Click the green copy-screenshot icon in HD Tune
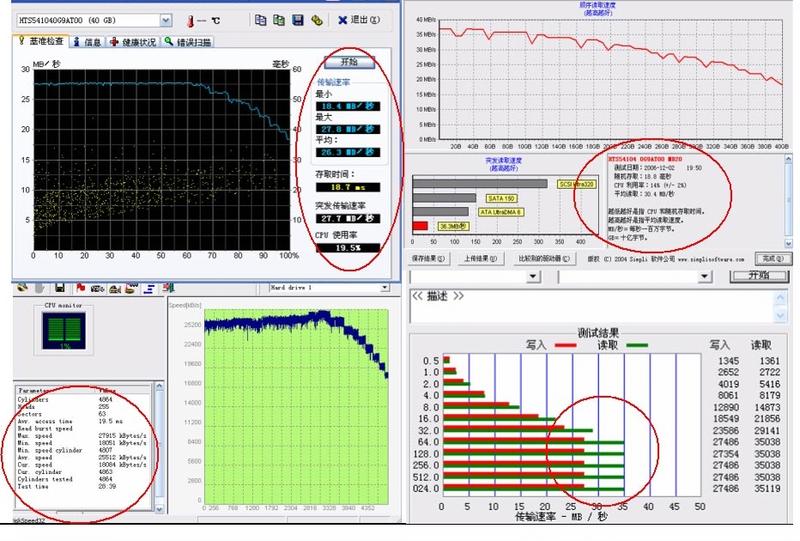Screen dimensions: 800x541 click(279, 20)
